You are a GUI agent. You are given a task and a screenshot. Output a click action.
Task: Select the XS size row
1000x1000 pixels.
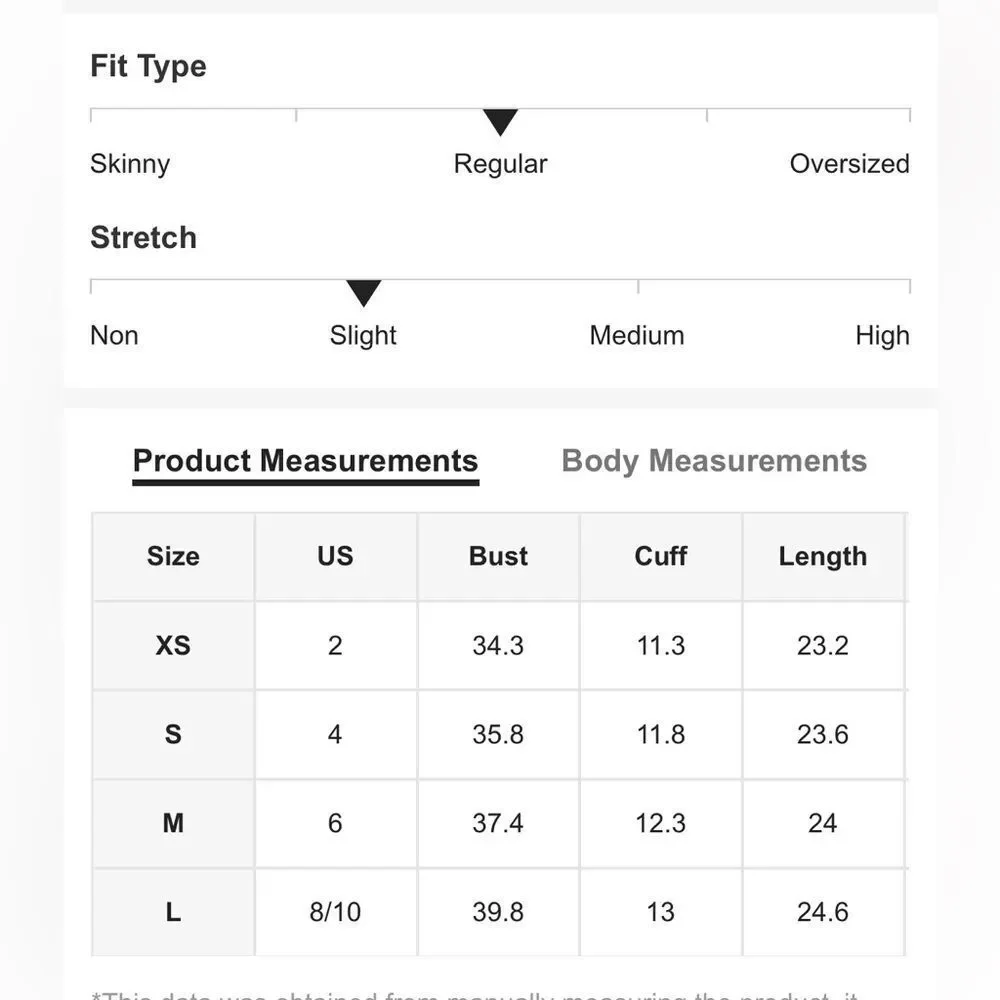(499, 645)
